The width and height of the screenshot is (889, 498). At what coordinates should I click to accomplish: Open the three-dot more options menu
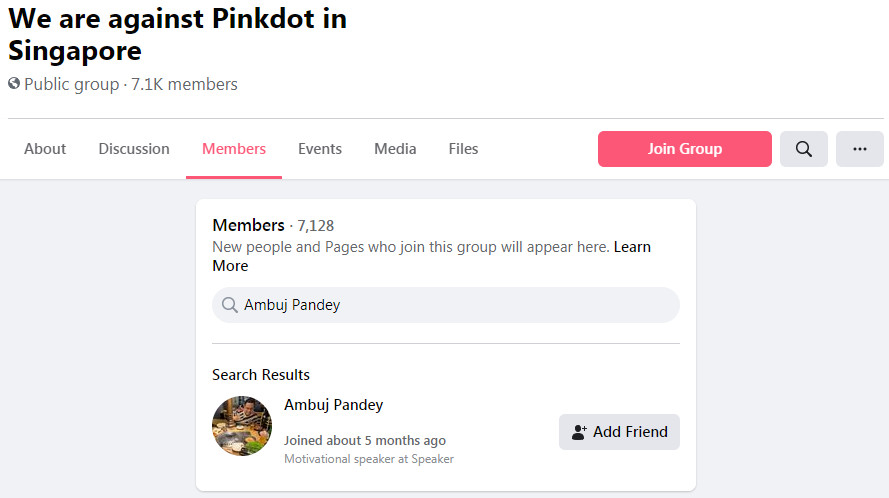[859, 149]
